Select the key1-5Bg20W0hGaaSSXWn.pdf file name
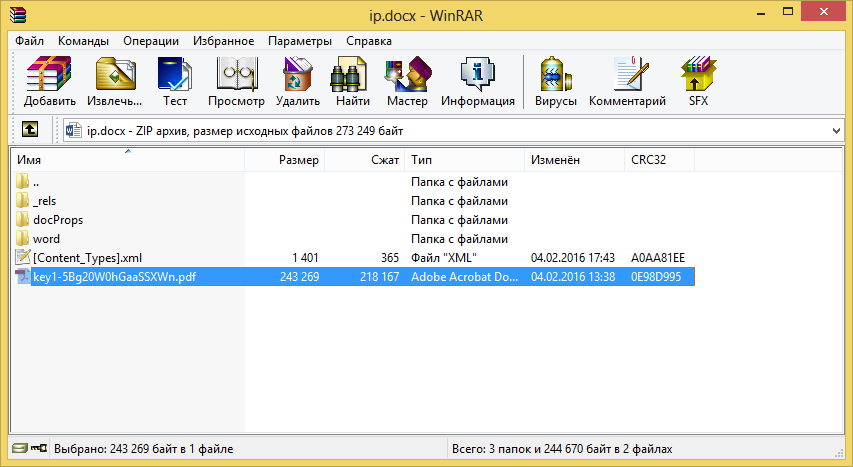 (114, 276)
